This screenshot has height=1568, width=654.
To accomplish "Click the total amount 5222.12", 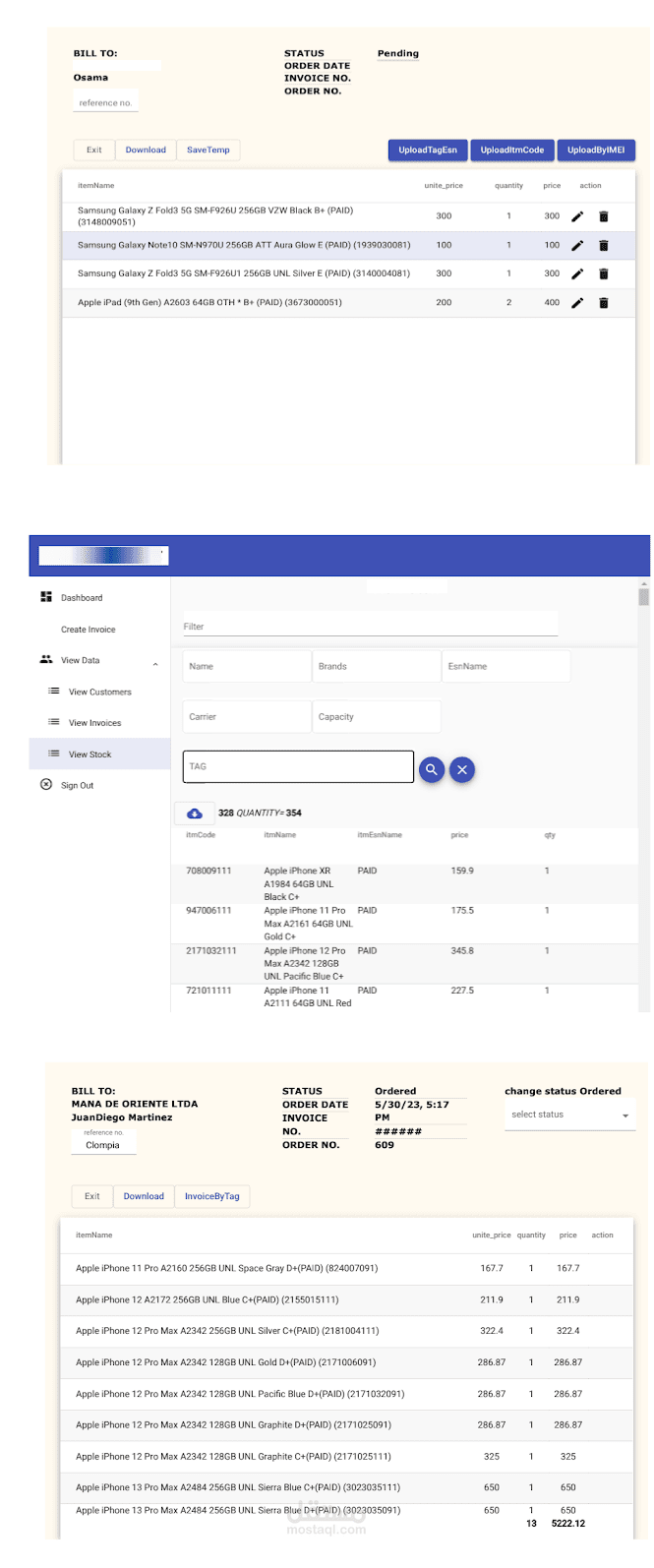I will click(568, 1524).
